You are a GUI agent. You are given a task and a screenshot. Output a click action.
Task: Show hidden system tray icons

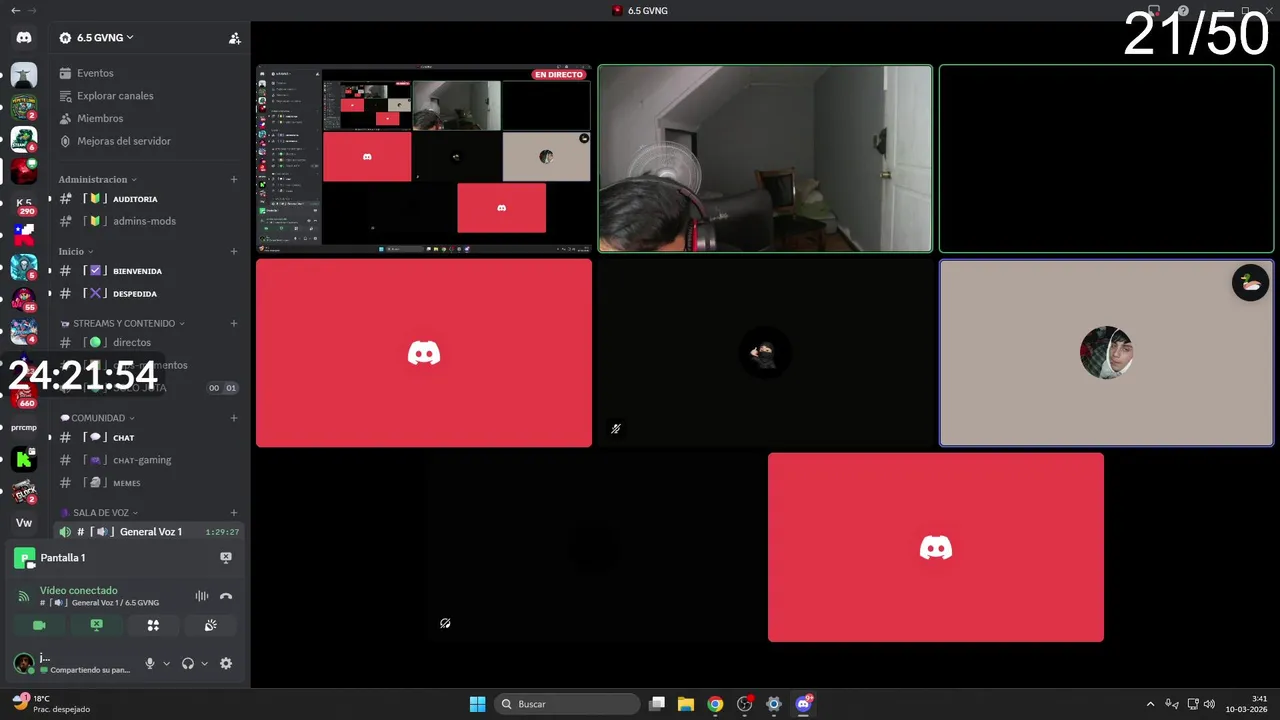point(1150,704)
